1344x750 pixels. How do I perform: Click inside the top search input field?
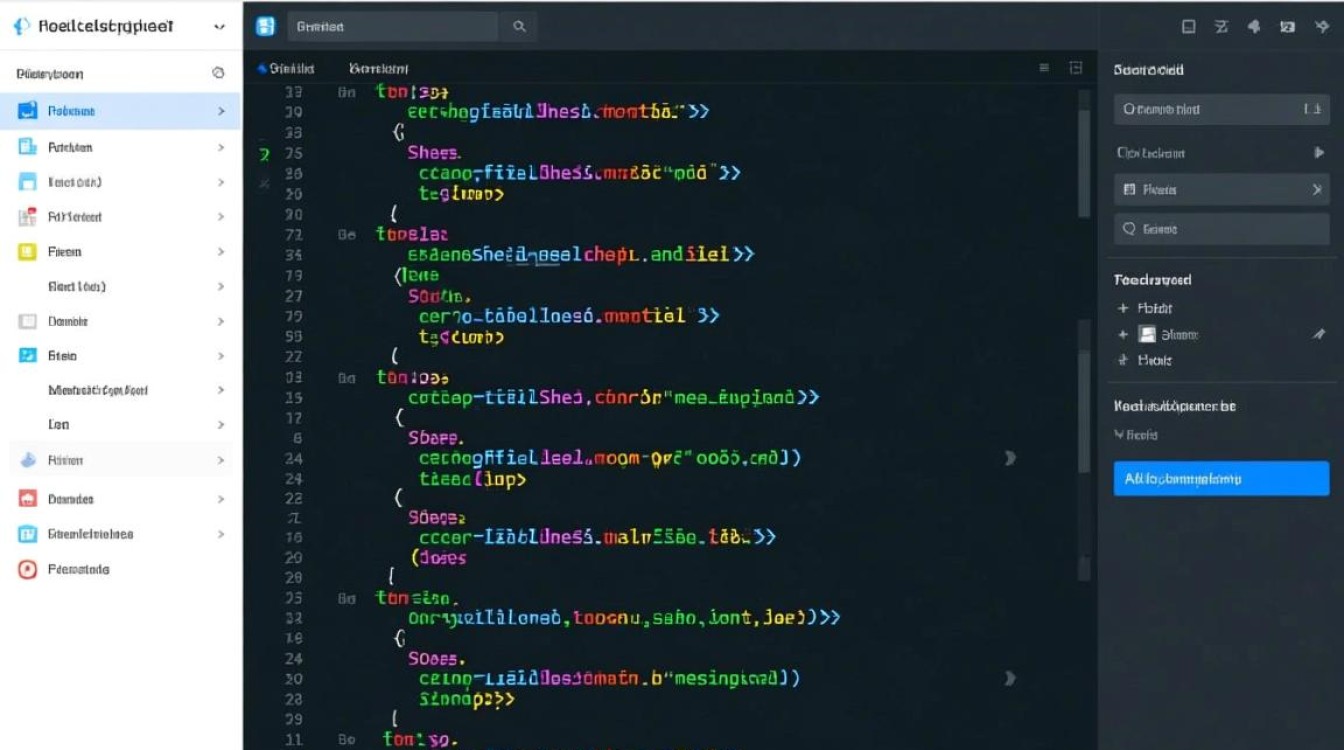tap(395, 27)
